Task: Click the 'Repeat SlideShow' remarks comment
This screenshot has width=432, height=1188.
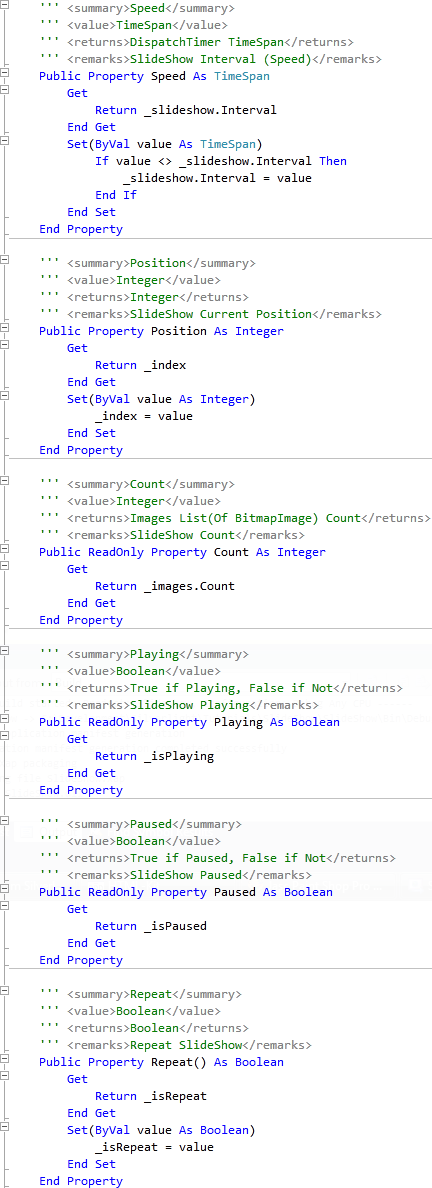Action: (x=186, y=1044)
